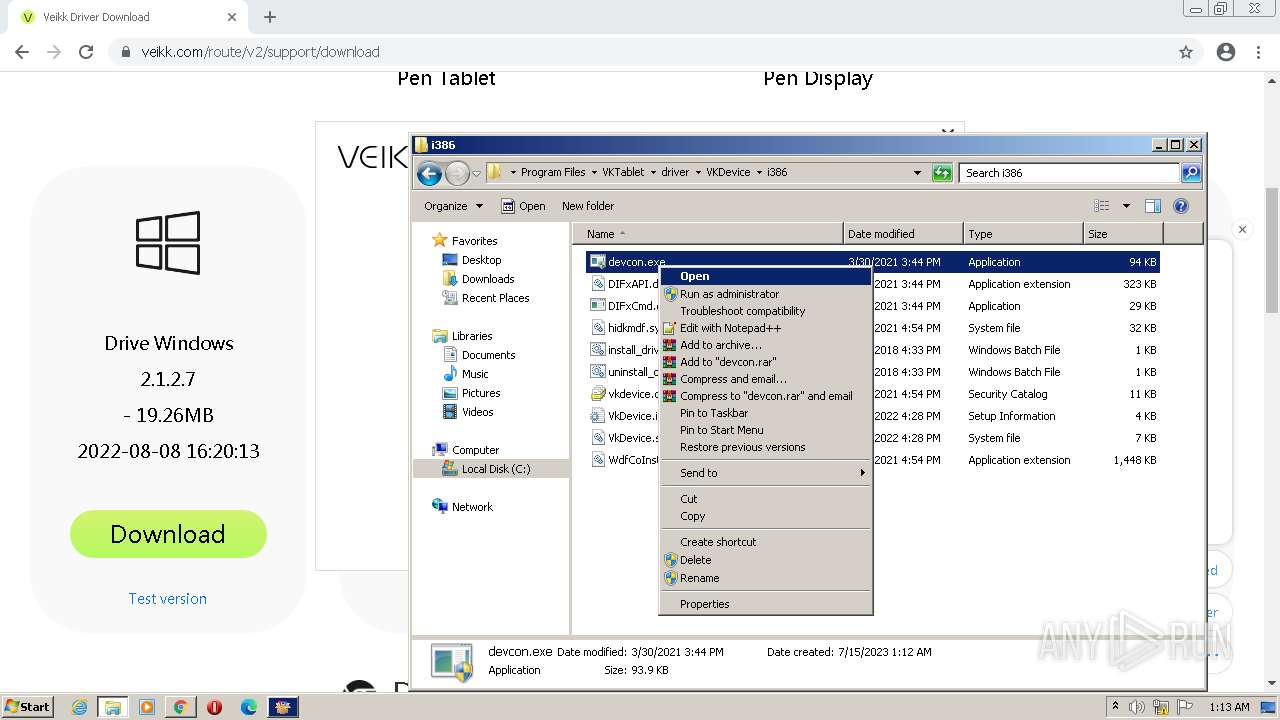
Task: Select Run as administrator in context menu
Action: [x=765, y=294]
